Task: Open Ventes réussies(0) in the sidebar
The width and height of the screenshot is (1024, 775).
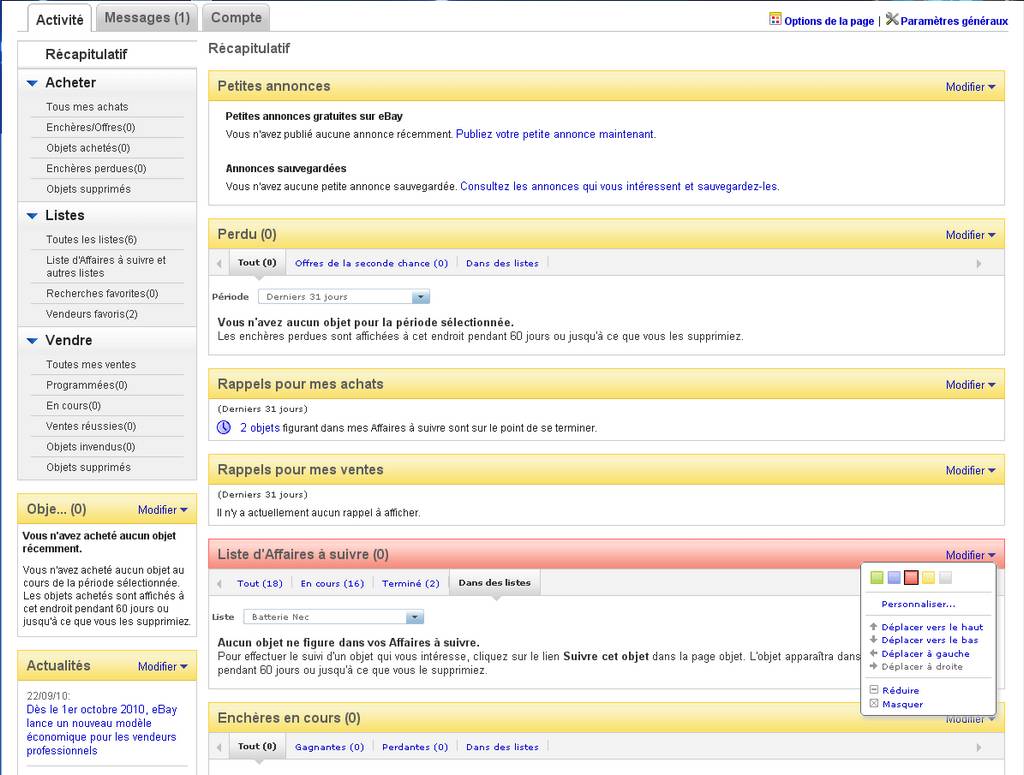Action: click(91, 426)
